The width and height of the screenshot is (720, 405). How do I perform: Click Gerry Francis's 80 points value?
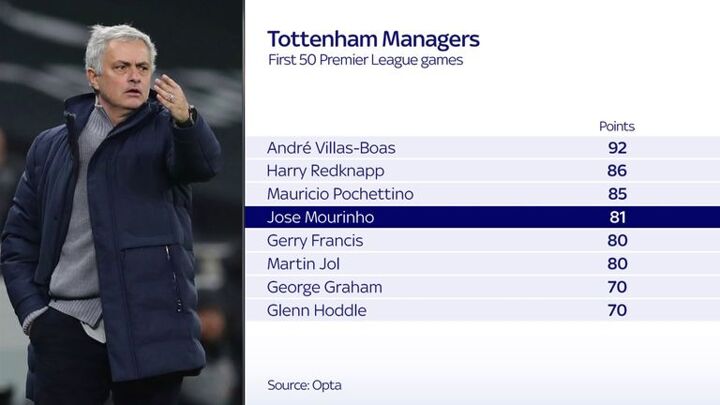617,241
